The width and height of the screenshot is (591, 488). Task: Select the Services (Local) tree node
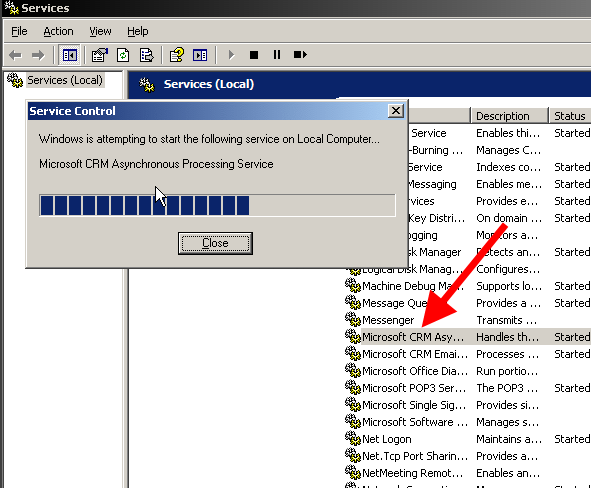(64, 80)
